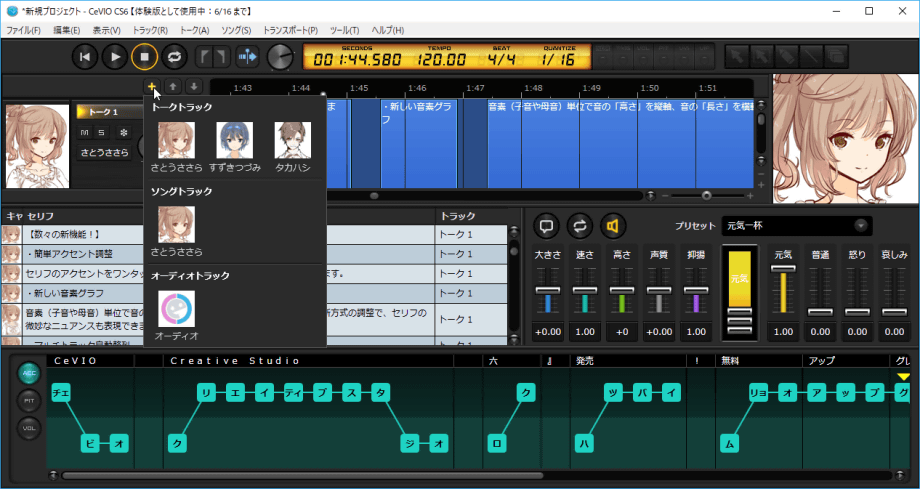Screen dimensions: 920x489
Task: Click the 普通 emotion slider handle
Action: tap(820, 312)
